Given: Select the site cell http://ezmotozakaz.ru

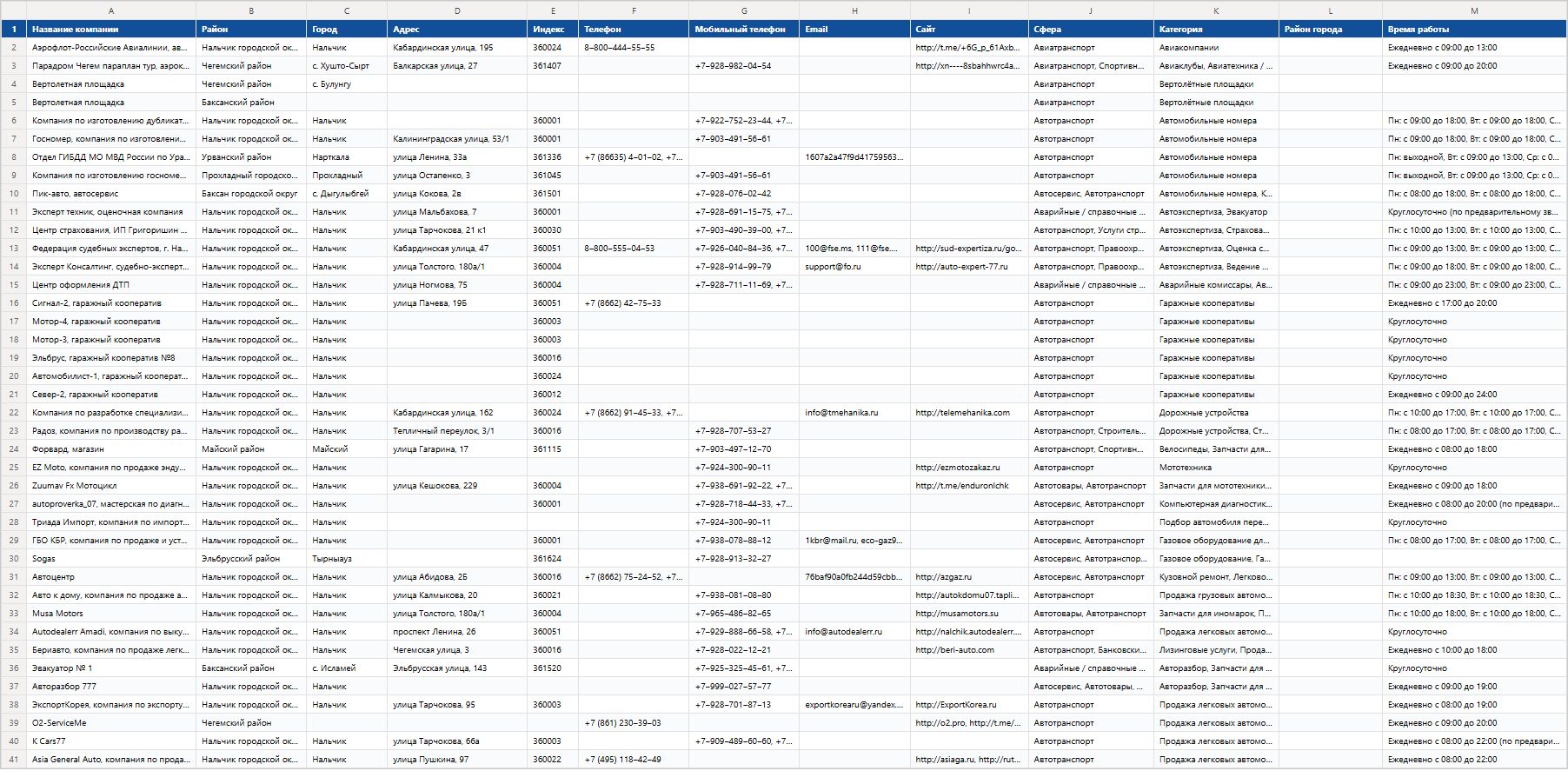Looking at the screenshot, I should pos(969,468).
